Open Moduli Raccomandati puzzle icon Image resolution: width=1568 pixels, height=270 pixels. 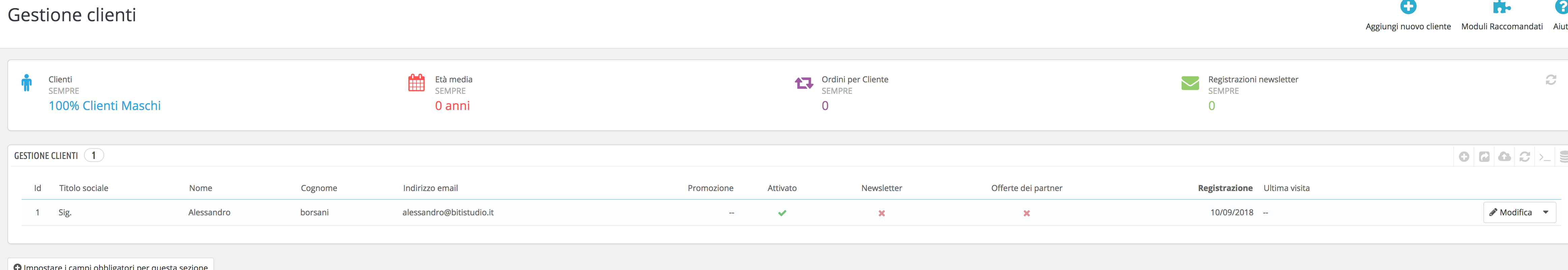point(1501,7)
